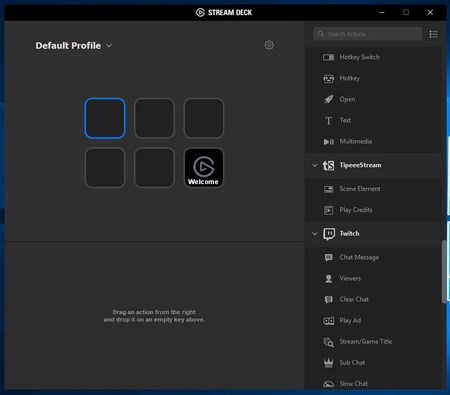Select the Welcome key
The height and width of the screenshot is (395, 450).
(x=204, y=168)
